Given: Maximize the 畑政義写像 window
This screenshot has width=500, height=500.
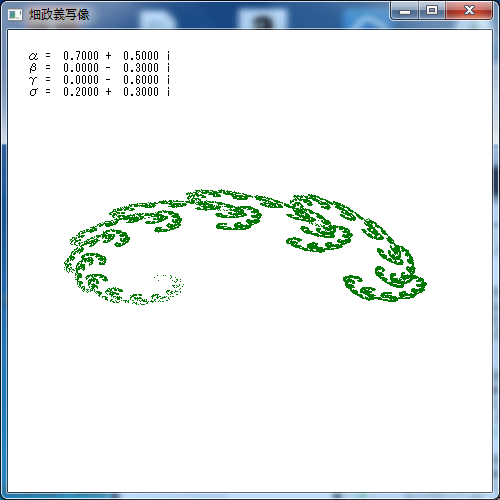Looking at the screenshot, I should pyautogui.click(x=432, y=11).
